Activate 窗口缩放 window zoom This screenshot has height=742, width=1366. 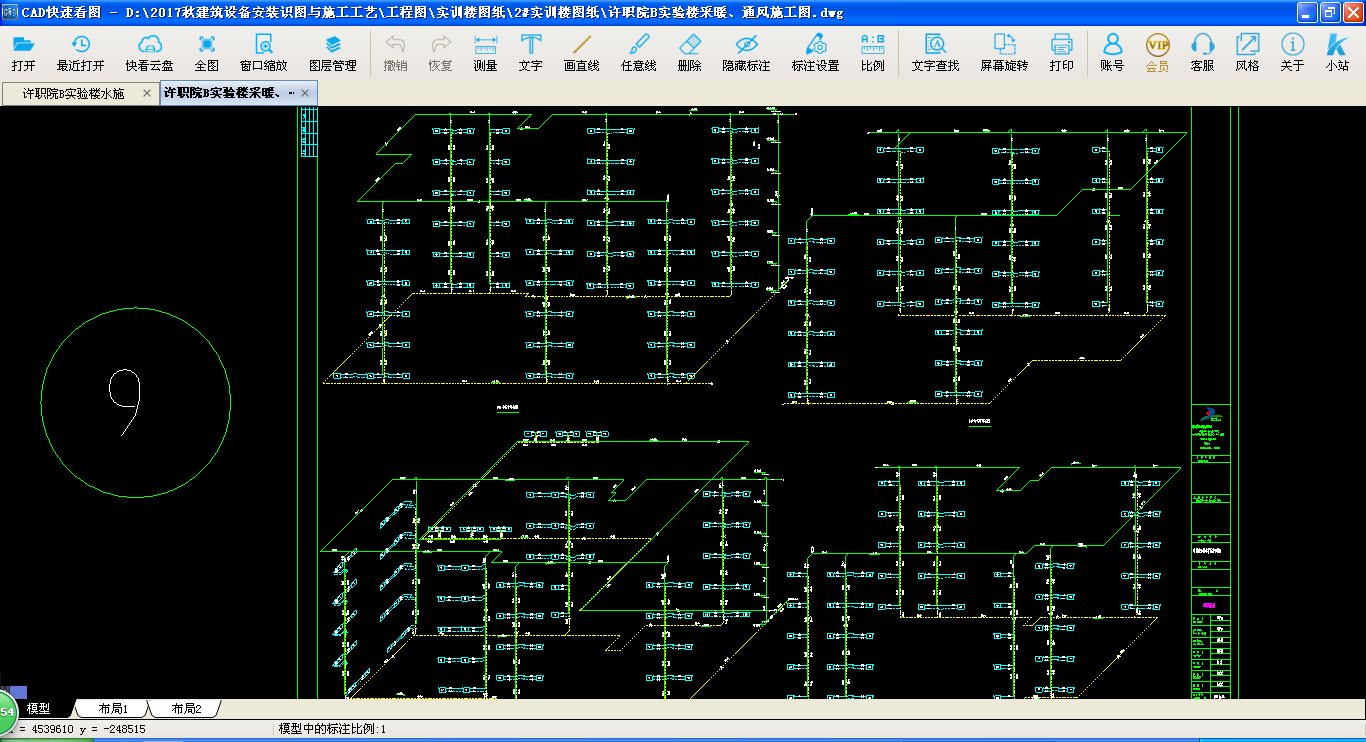pyautogui.click(x=263, y=45)
